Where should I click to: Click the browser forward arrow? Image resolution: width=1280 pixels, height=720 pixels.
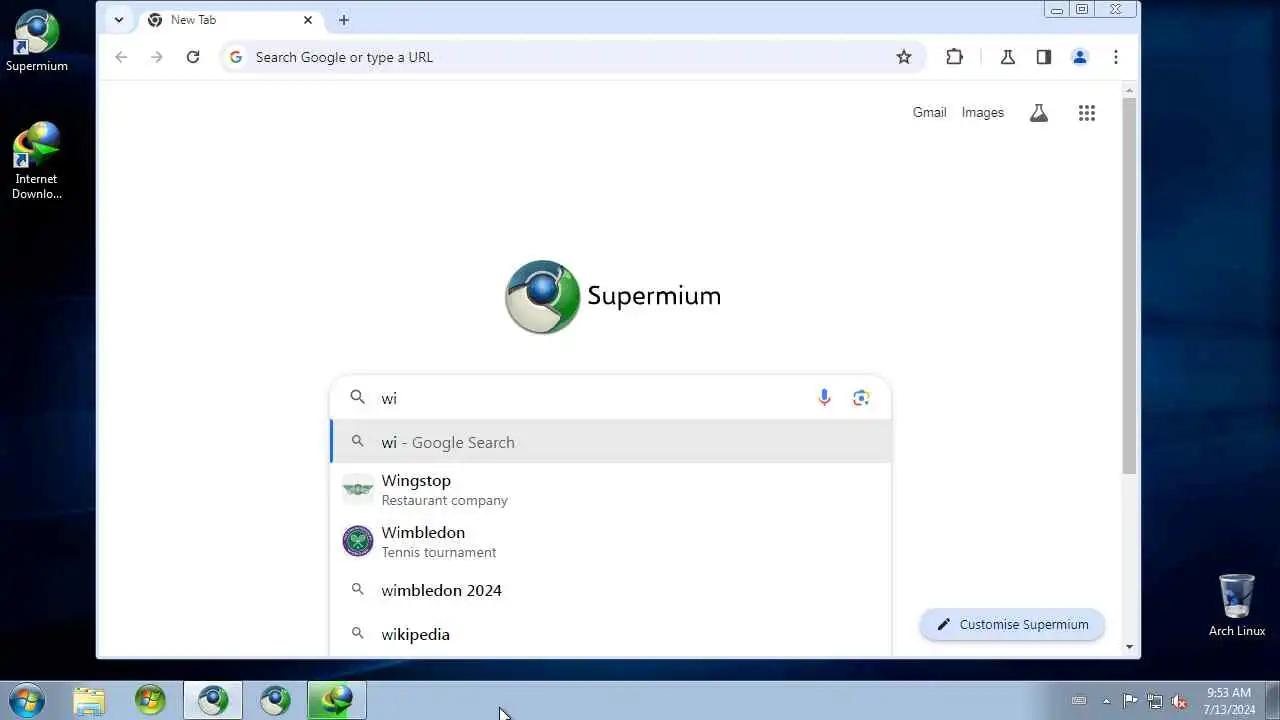point(157,57)
